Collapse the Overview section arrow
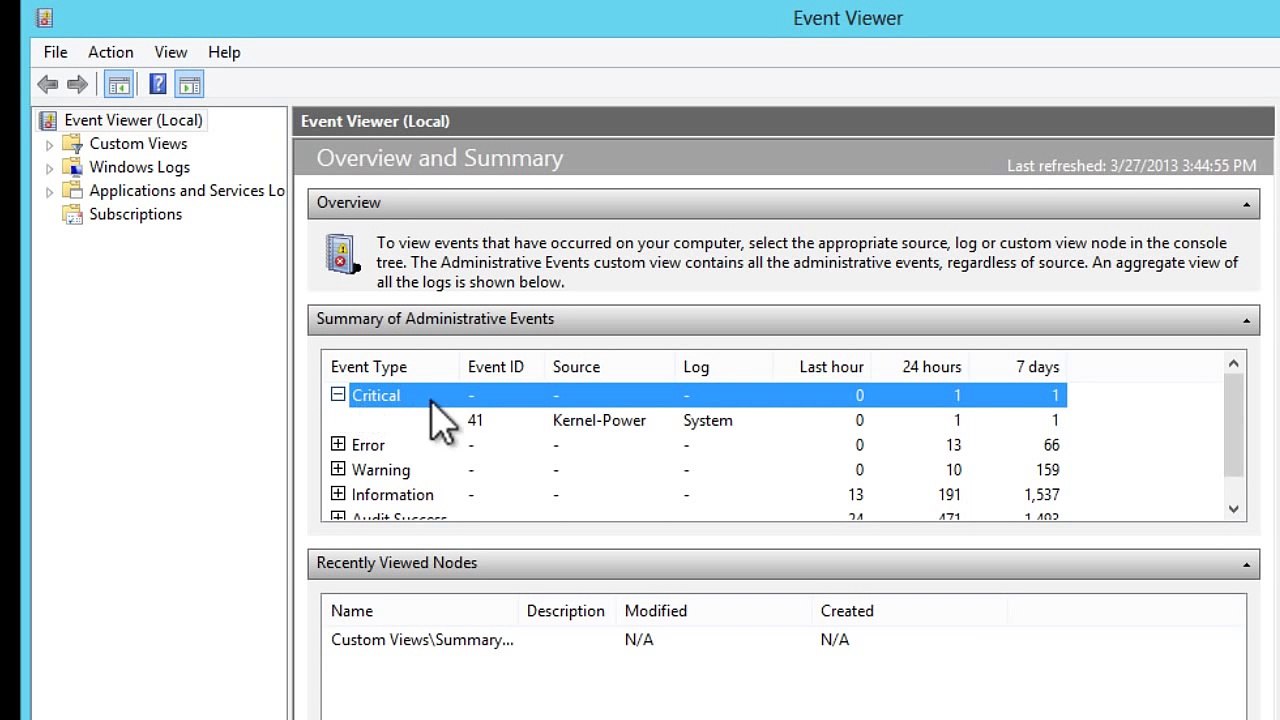 (1246, 204)
